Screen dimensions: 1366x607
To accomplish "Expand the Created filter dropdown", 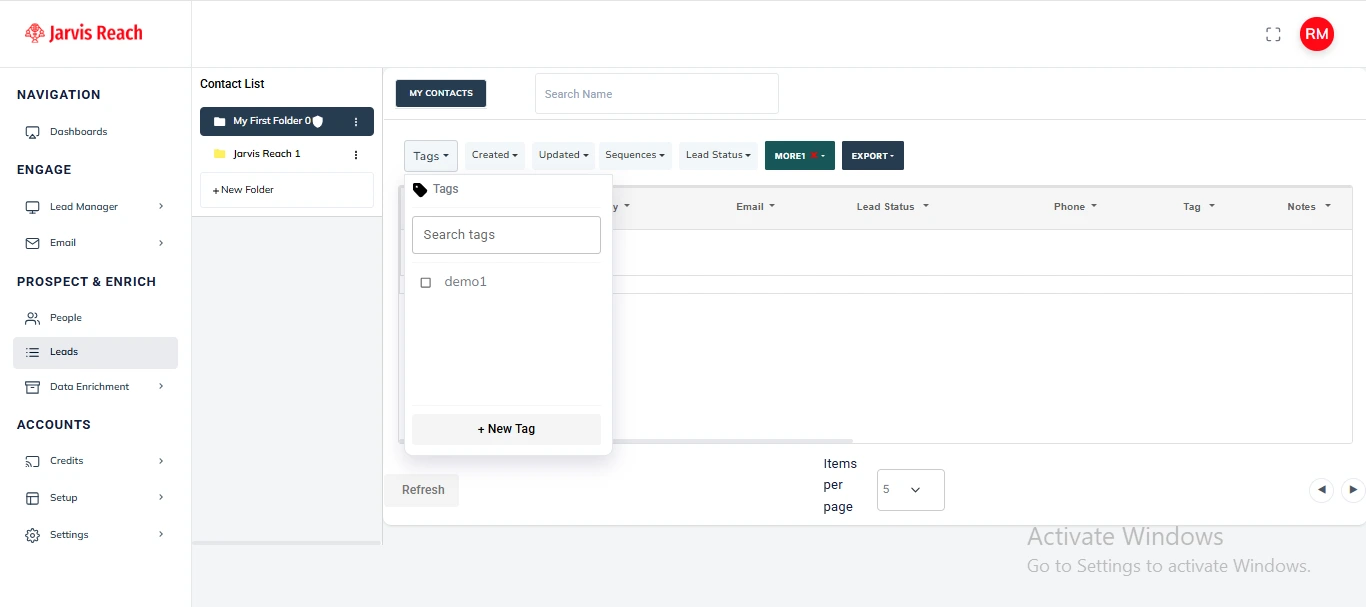I will tap(494, 155).
